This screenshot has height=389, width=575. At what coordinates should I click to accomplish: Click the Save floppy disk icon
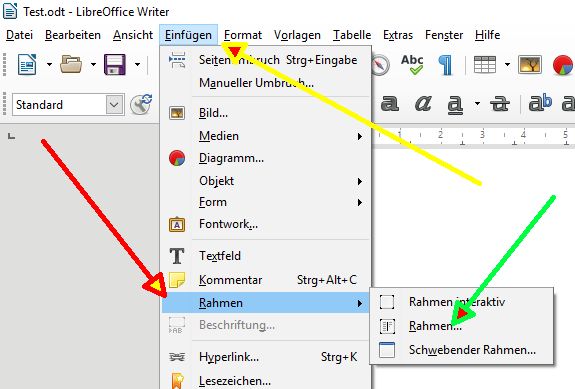click(115, 65)
